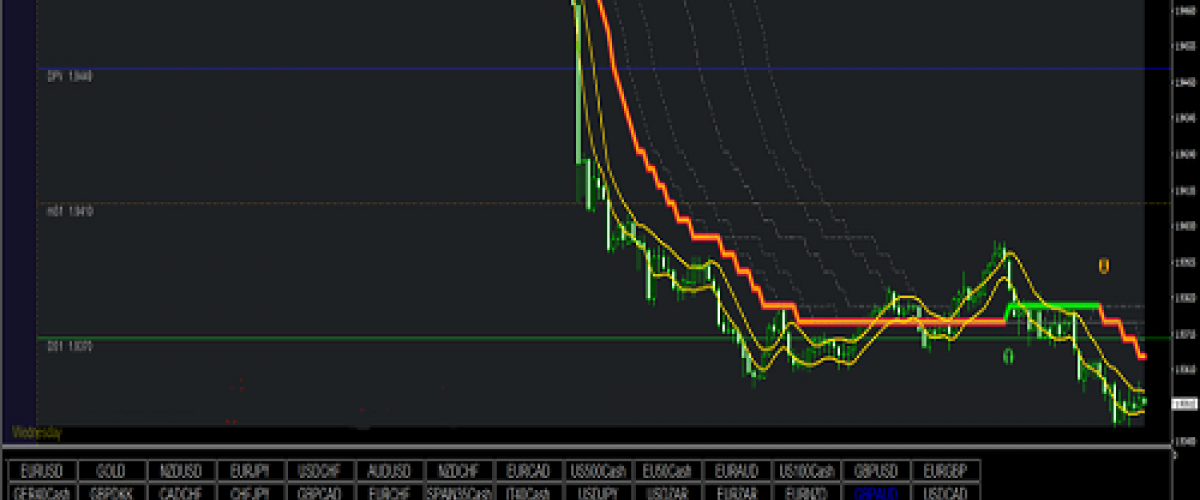Viewport: 1200px width, 500px height.
Task: Select NZDCHF from symbol panel
Action: [x=458, y=470]
